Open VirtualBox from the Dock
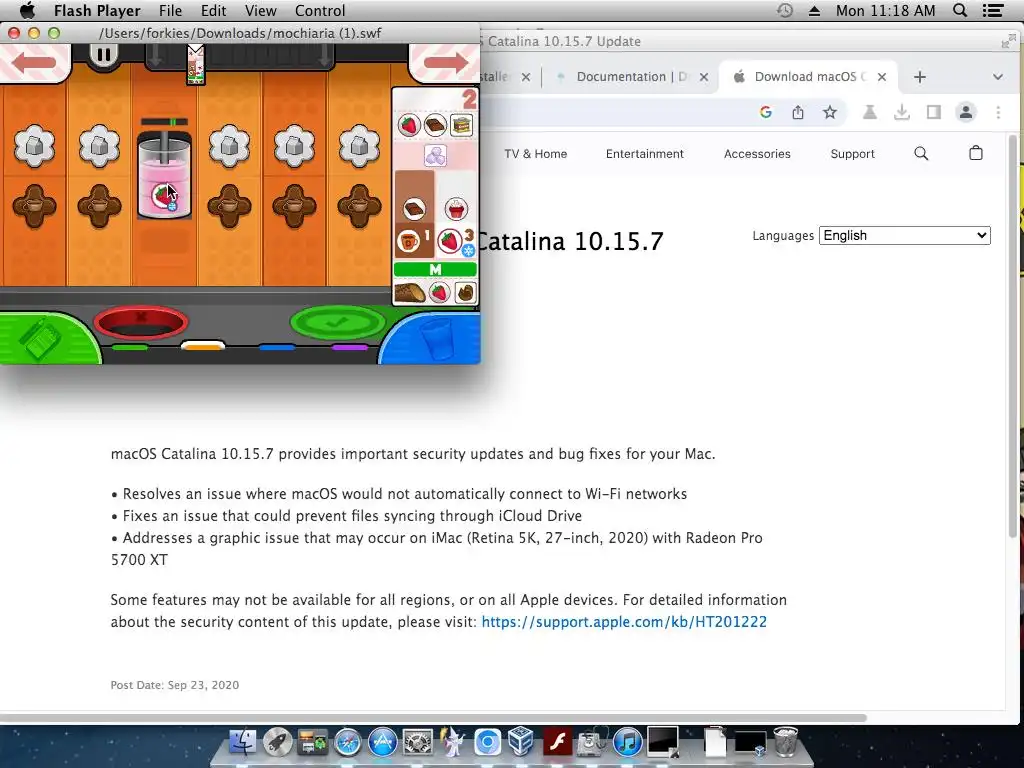Image resolution: width=1024 pixels, height=768 pixels. (522, 743)
